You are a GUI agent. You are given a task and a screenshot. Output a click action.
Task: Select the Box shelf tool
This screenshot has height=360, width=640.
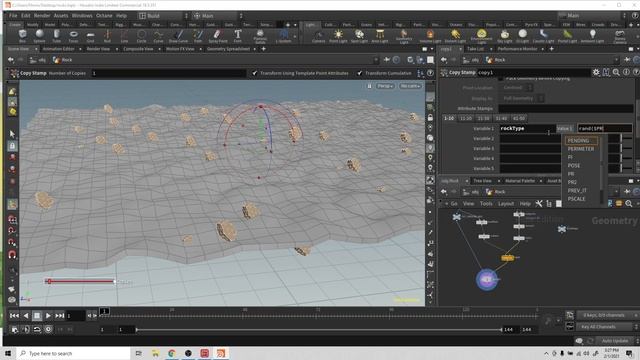point(22,36)
